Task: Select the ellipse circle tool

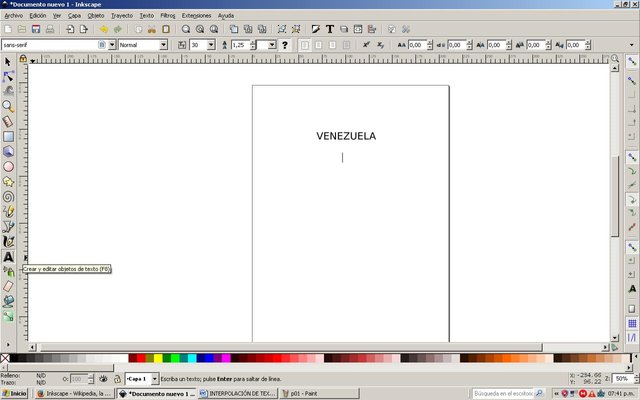Action: [8, 167]
